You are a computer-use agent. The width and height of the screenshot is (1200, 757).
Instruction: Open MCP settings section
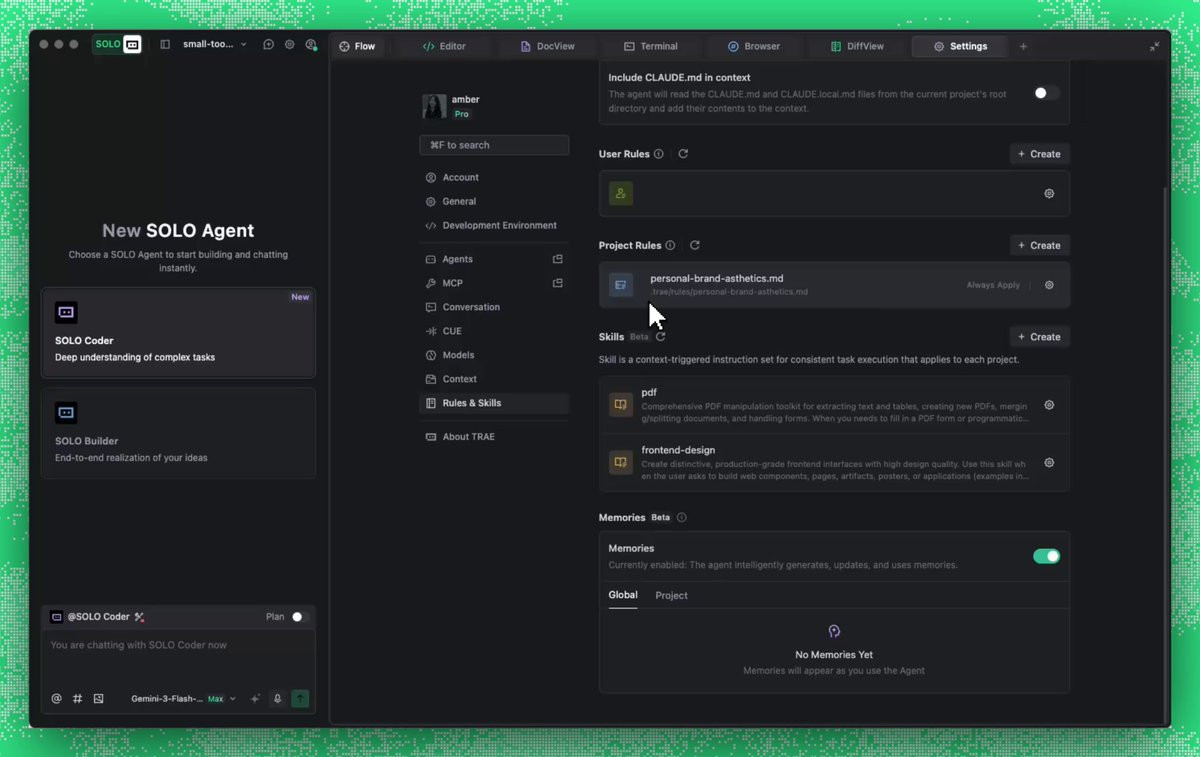(x=494, y=283)
